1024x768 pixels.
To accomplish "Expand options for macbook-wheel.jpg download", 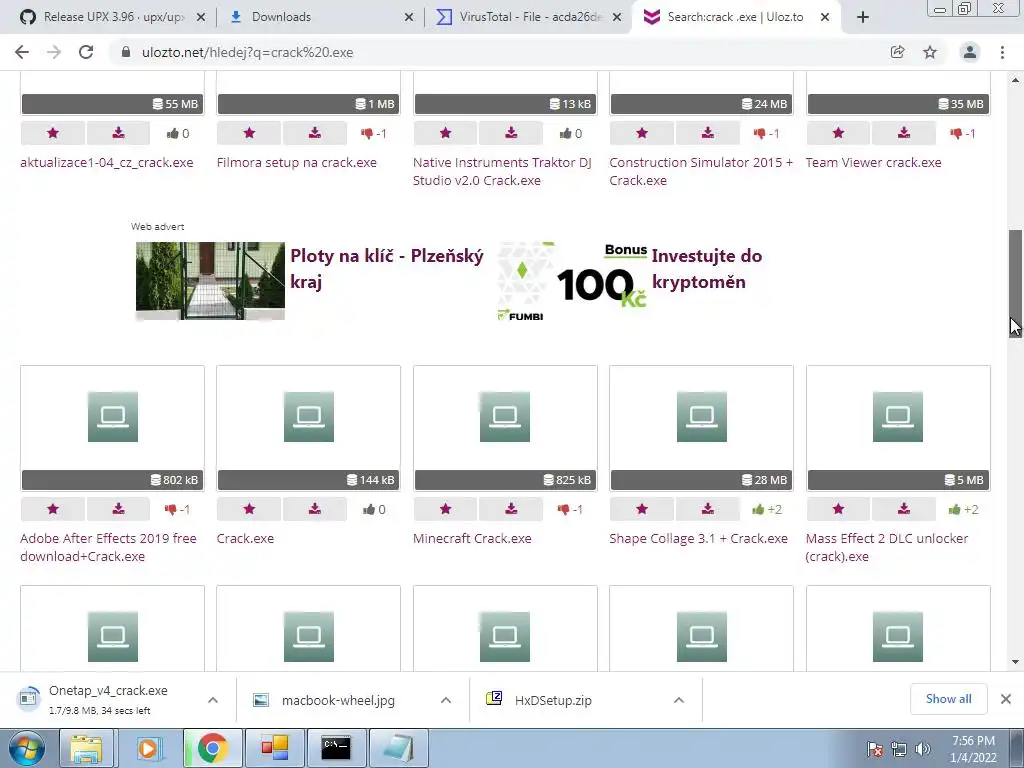I will [x=446, y=700].
